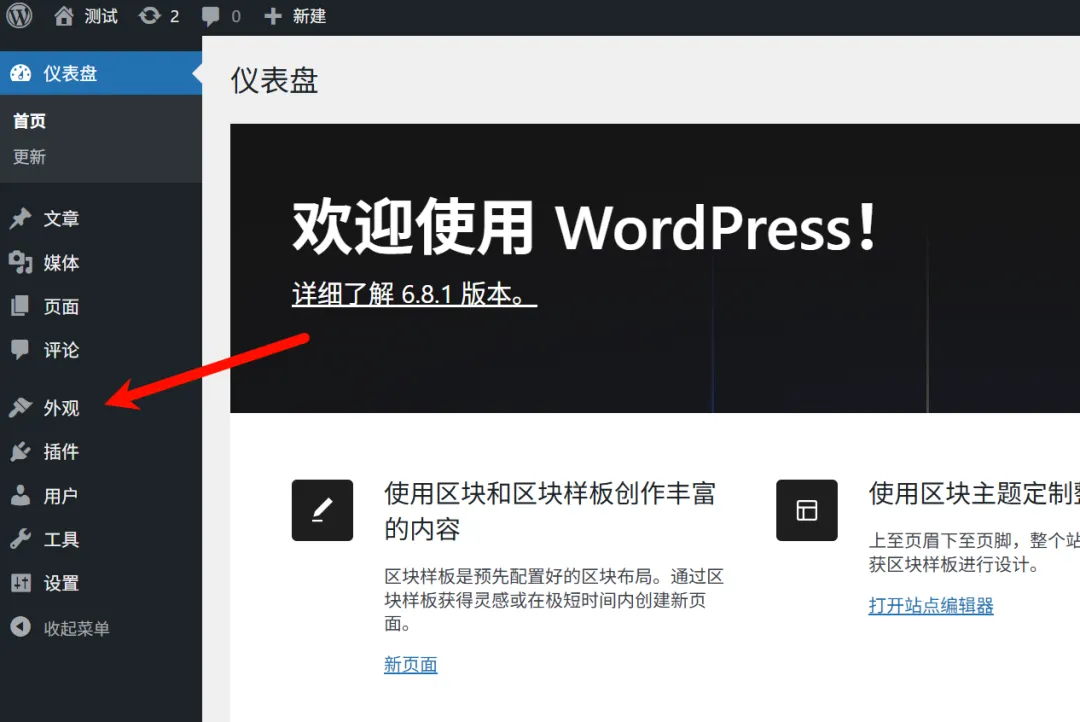1080x722 pixels.
Task: Collapse the sidebar with 收起菜单
Action: click(x=101, y=628)
